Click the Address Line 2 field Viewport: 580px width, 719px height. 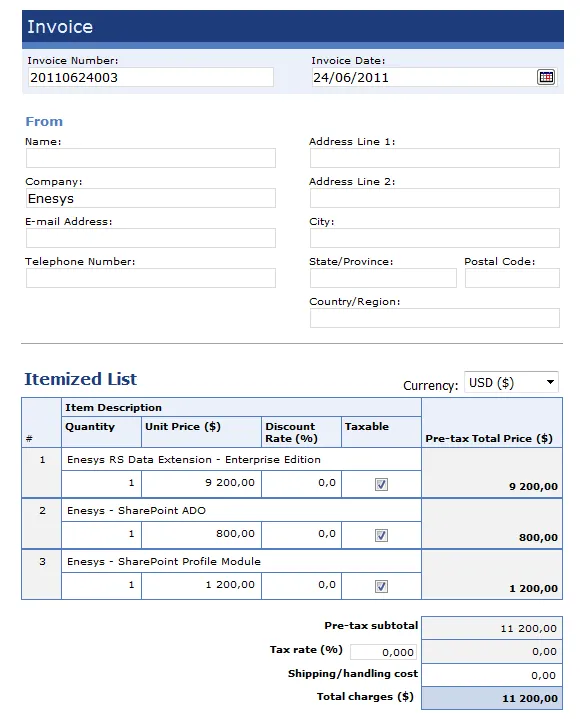click(x=435, y=198)
